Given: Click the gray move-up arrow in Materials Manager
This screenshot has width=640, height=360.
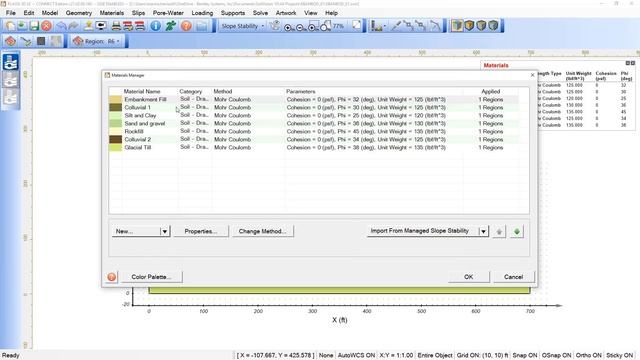Looking at the screenshot, I should (499, 231).
